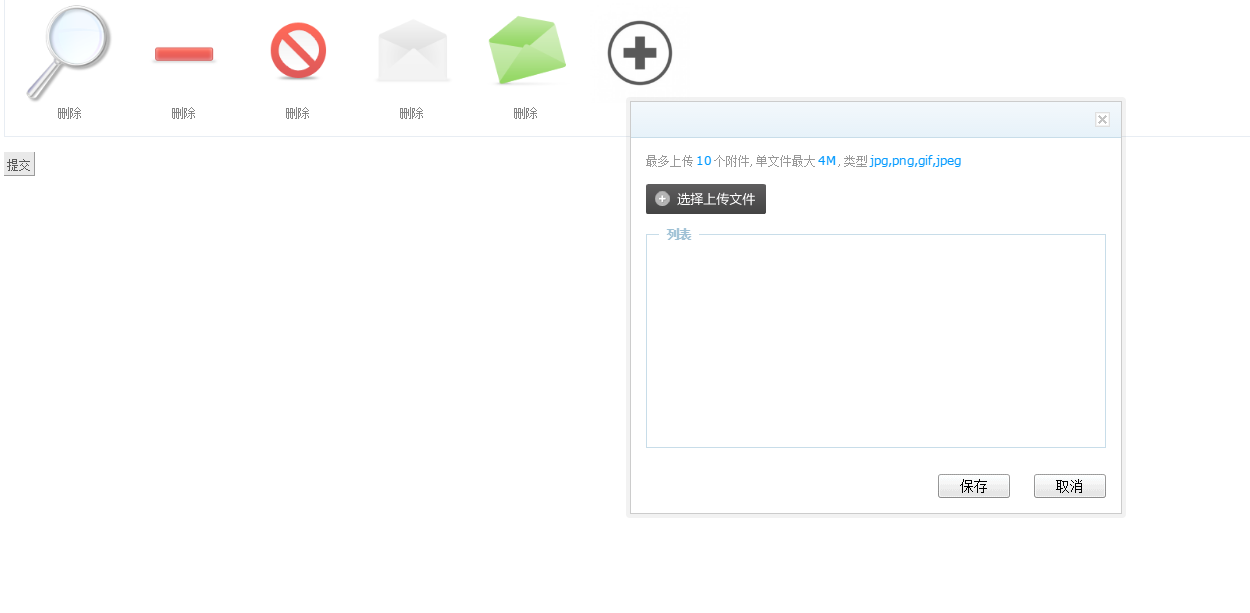Click 删除 below the gray envelope
The width and height of the screenshot is (1250, 613).
411,114
